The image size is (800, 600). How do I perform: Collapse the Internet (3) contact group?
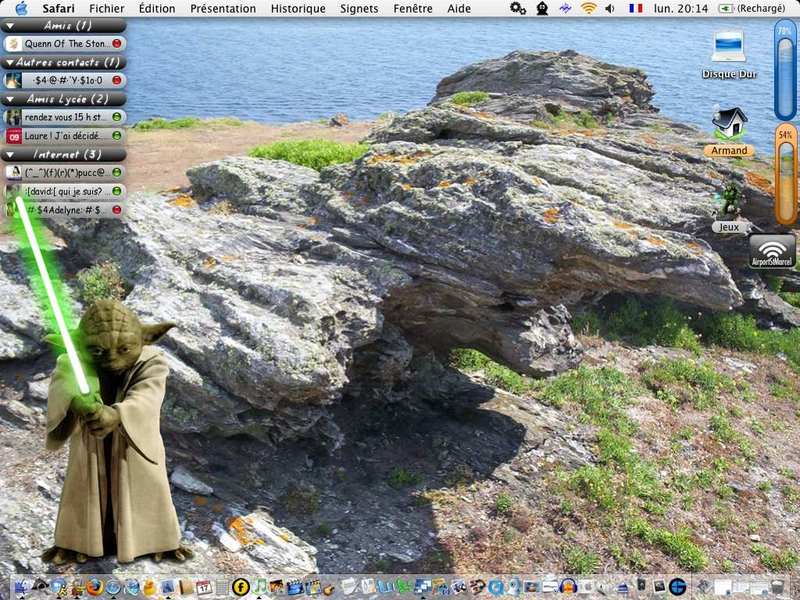pos(11,154)
